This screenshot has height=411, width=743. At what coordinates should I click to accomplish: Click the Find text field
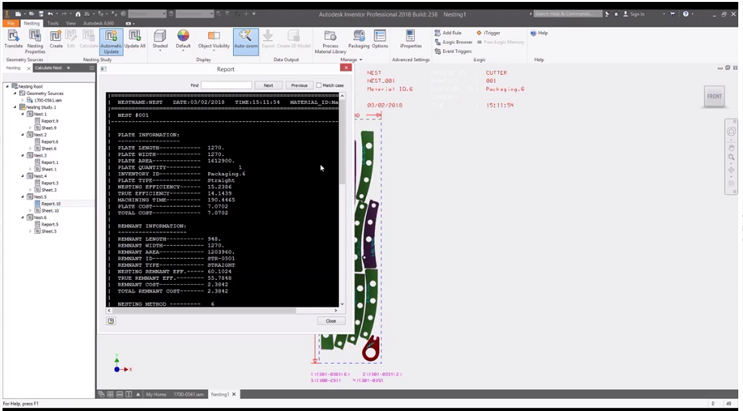point(226,85)
